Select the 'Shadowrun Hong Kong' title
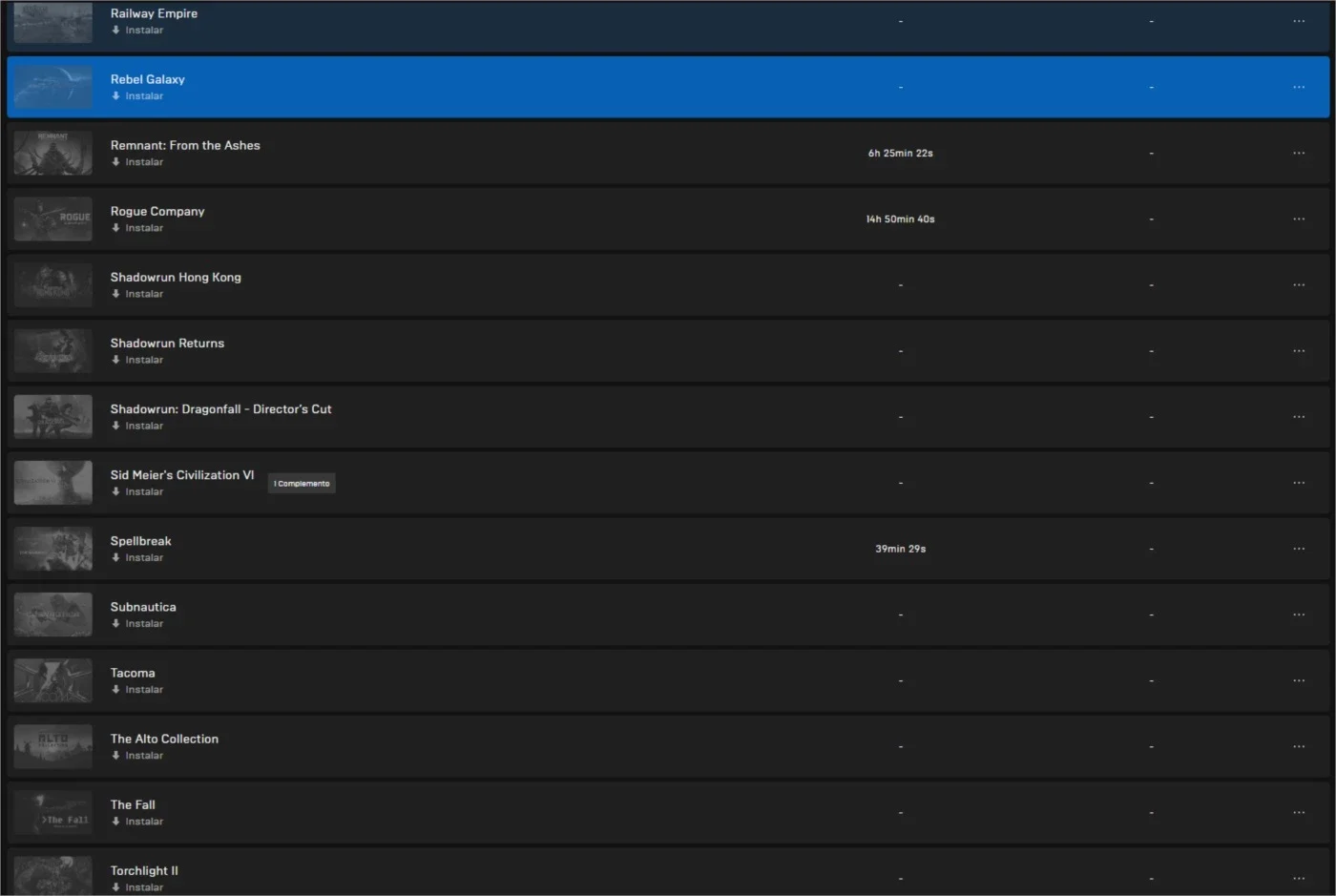1336x896 pixels. (176, 277)
